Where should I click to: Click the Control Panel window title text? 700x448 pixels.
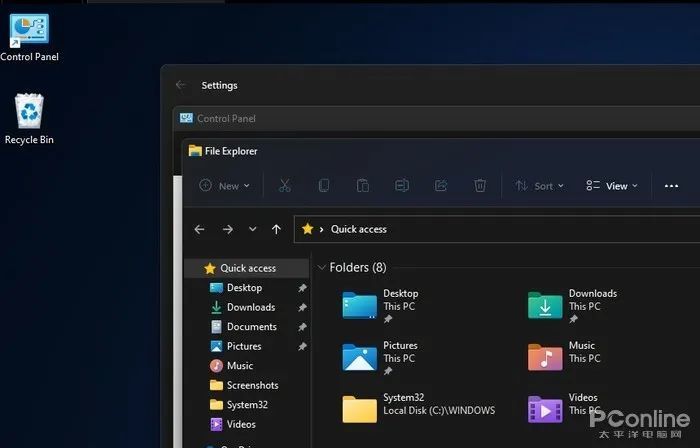(x=226, y=119)
